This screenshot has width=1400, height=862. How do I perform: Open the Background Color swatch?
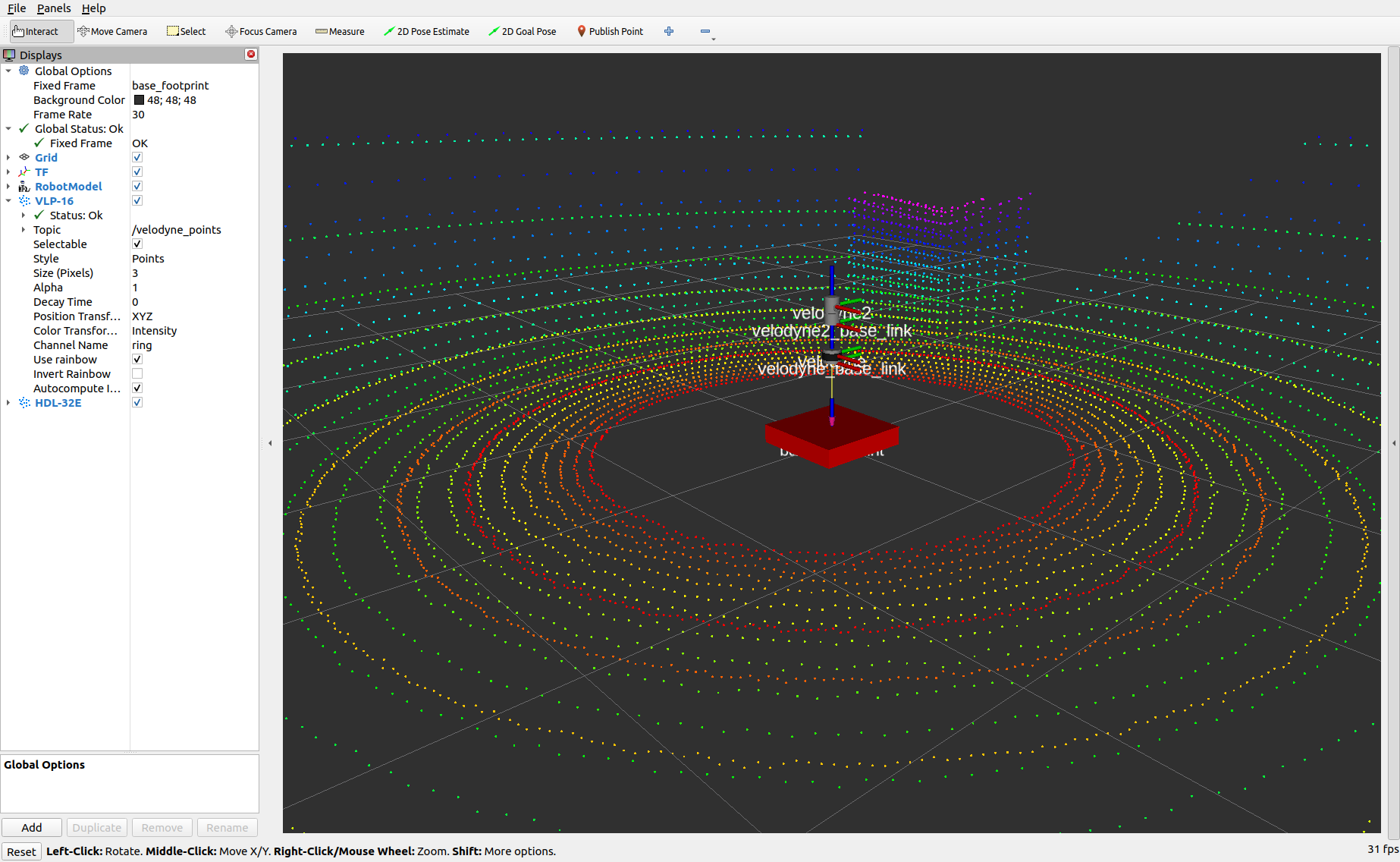point(139,99)
